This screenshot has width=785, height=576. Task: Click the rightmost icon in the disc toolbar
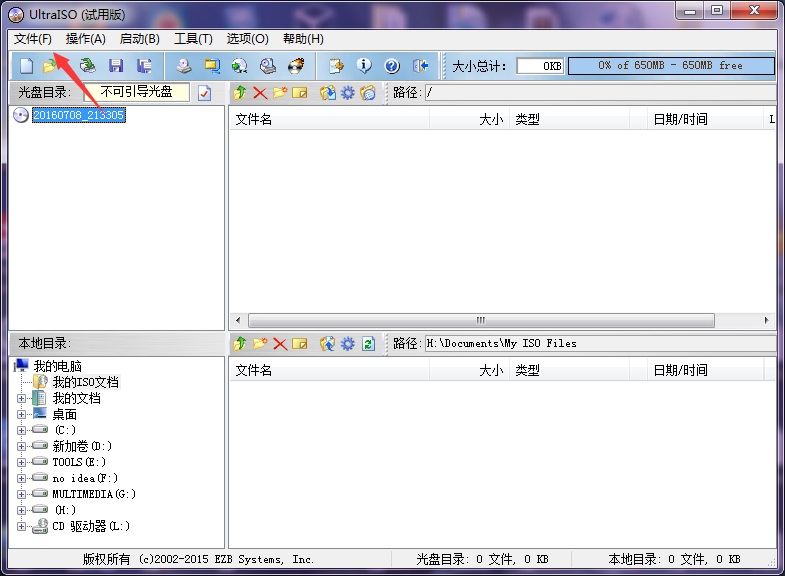coord(368,93)
